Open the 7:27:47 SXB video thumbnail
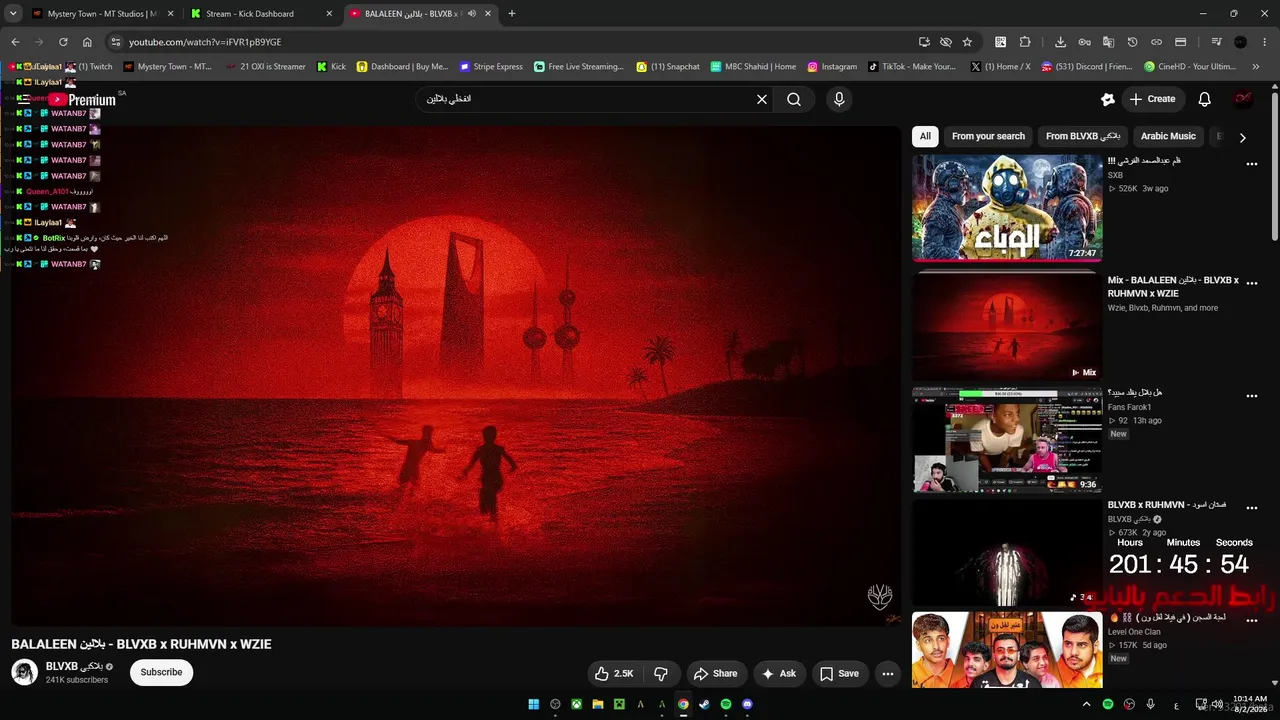 coord(1007,208)
